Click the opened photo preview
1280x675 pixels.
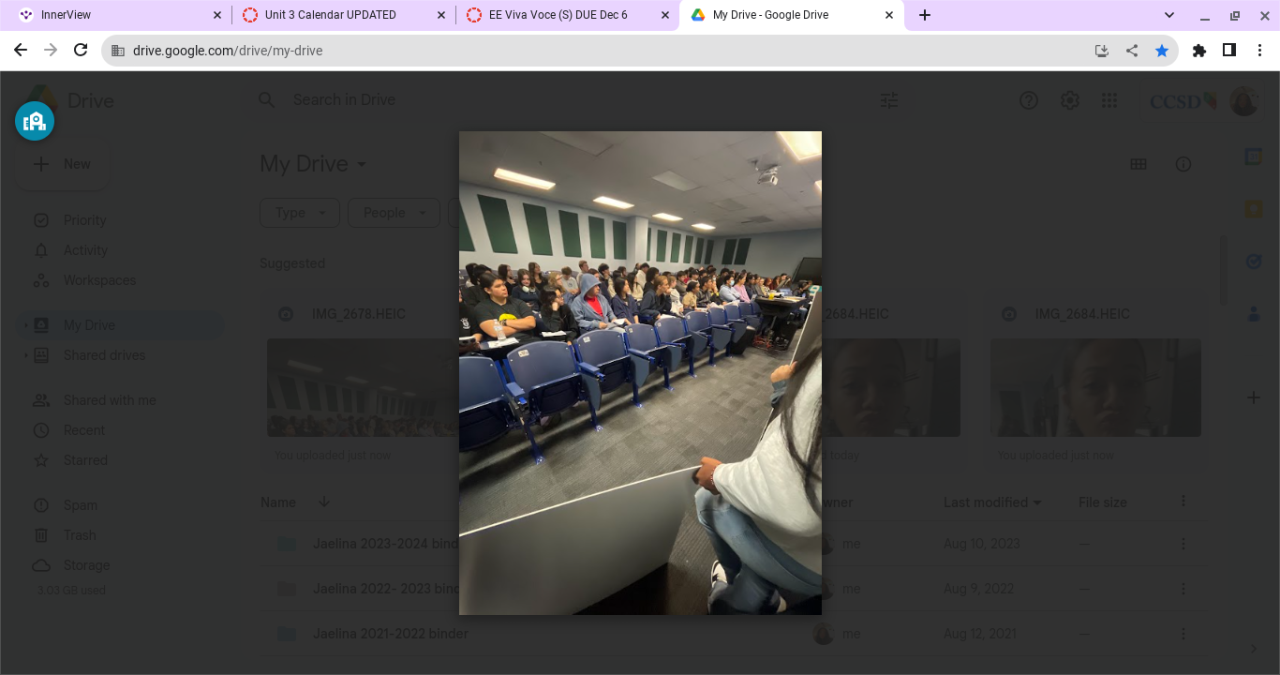coord(640,373)
